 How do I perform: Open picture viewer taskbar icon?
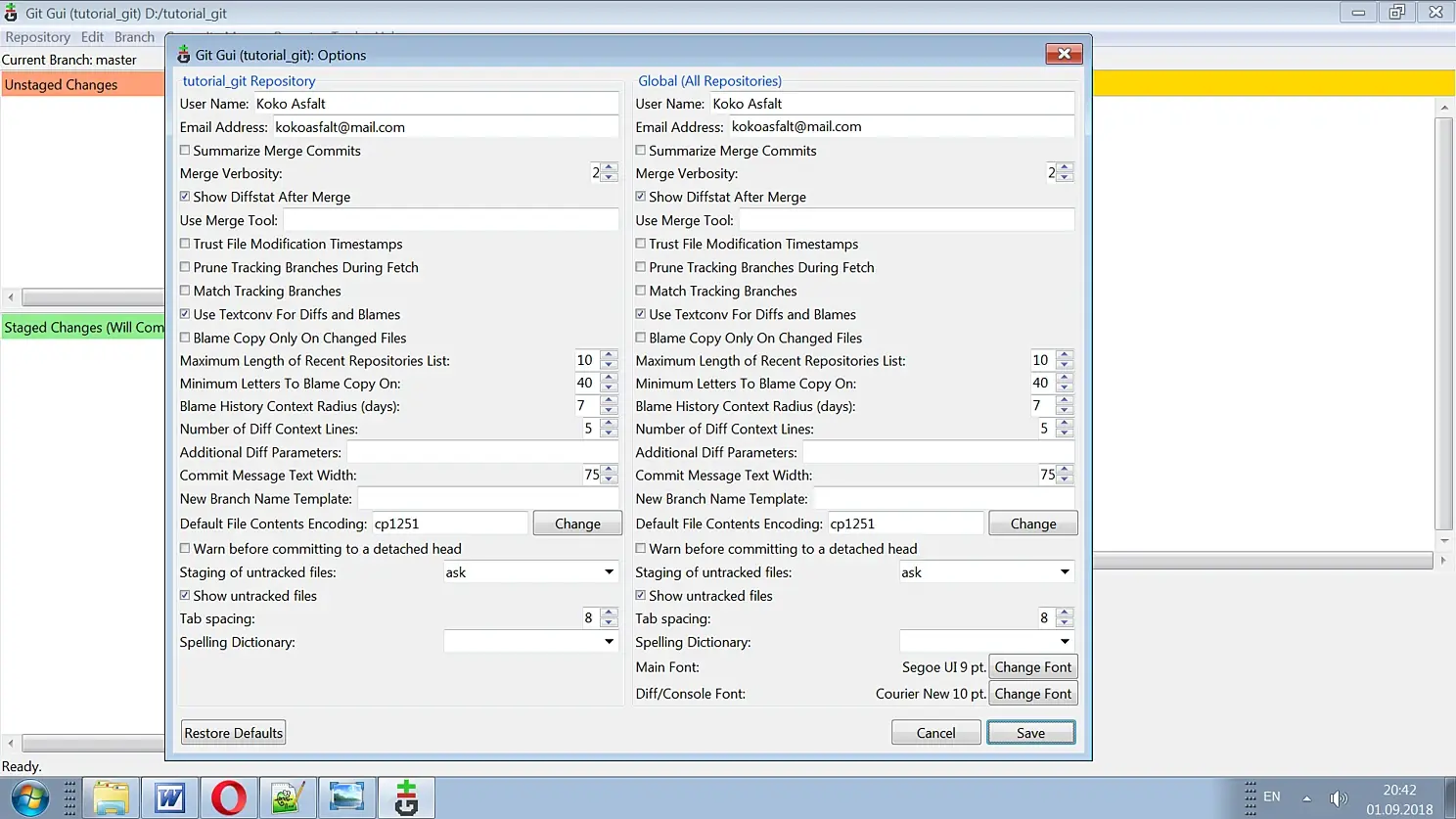coord(346,797)
